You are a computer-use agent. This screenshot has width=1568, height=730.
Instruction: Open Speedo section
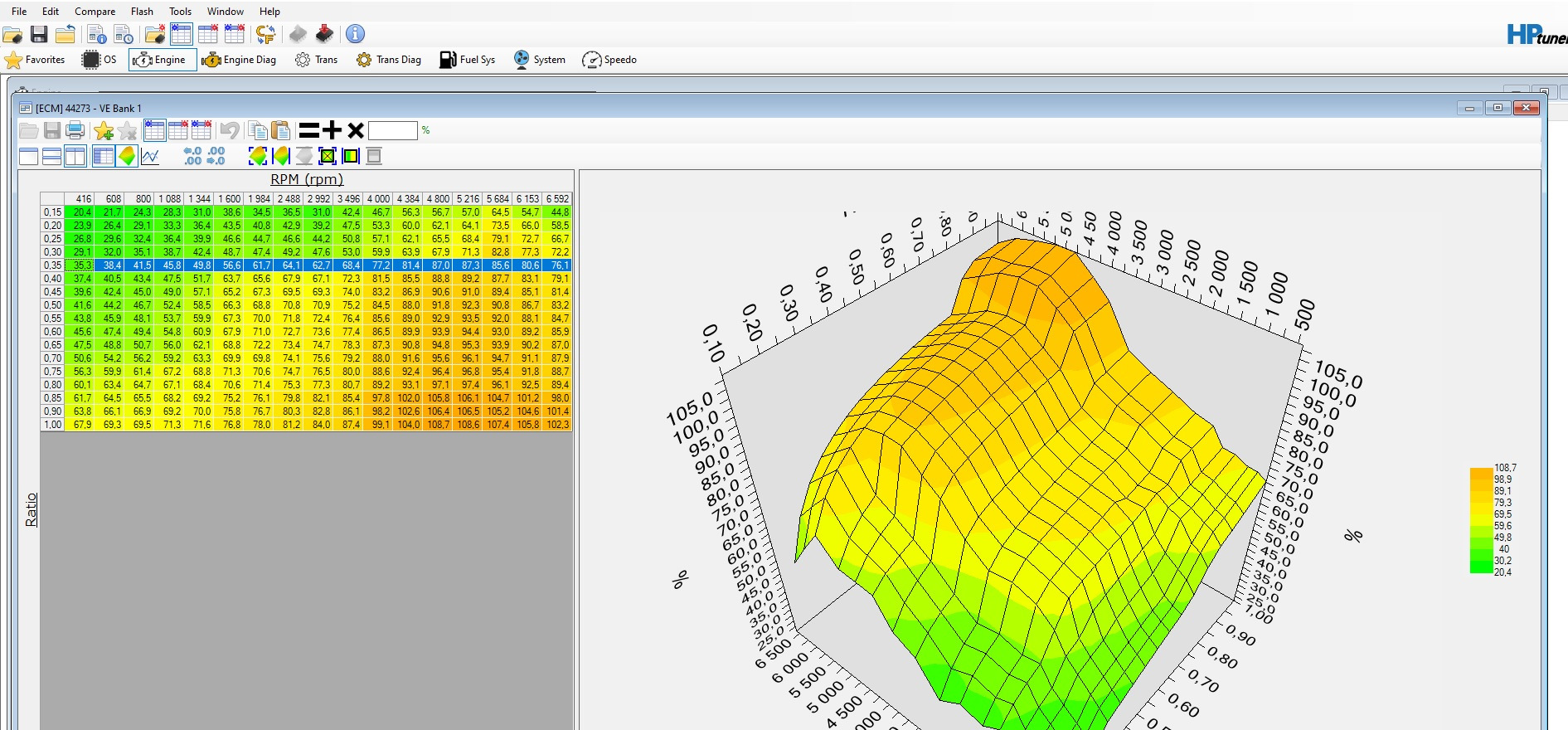coord(609,60)
